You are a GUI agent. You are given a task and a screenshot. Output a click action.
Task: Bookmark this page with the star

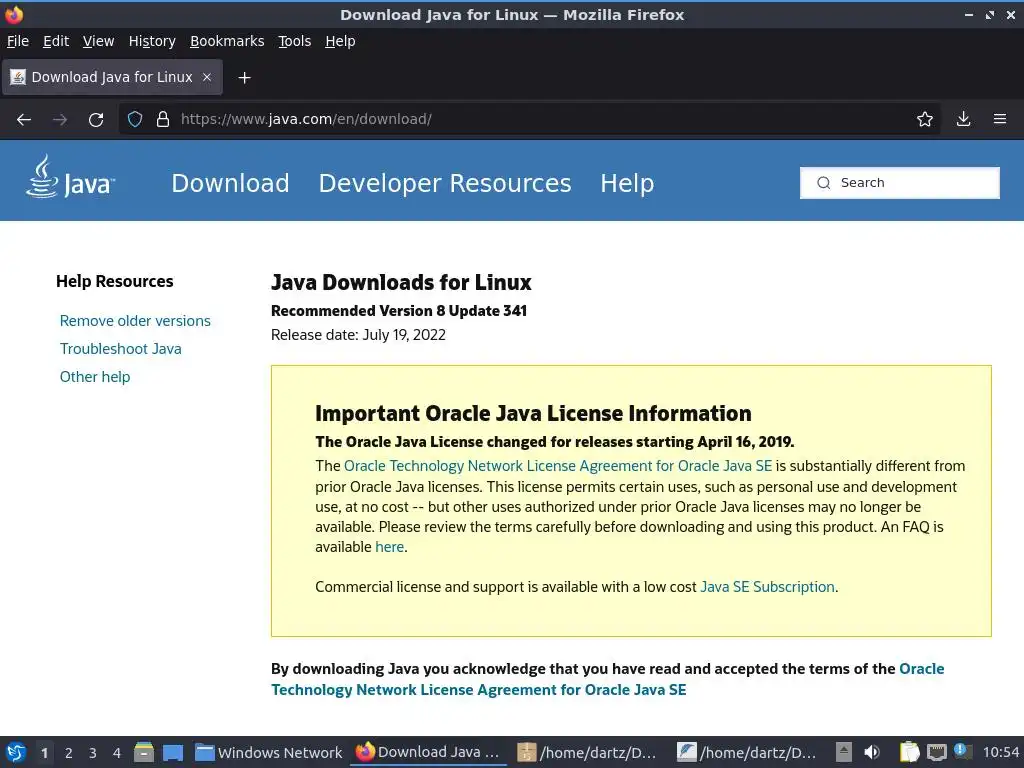(x=925, y=120)
